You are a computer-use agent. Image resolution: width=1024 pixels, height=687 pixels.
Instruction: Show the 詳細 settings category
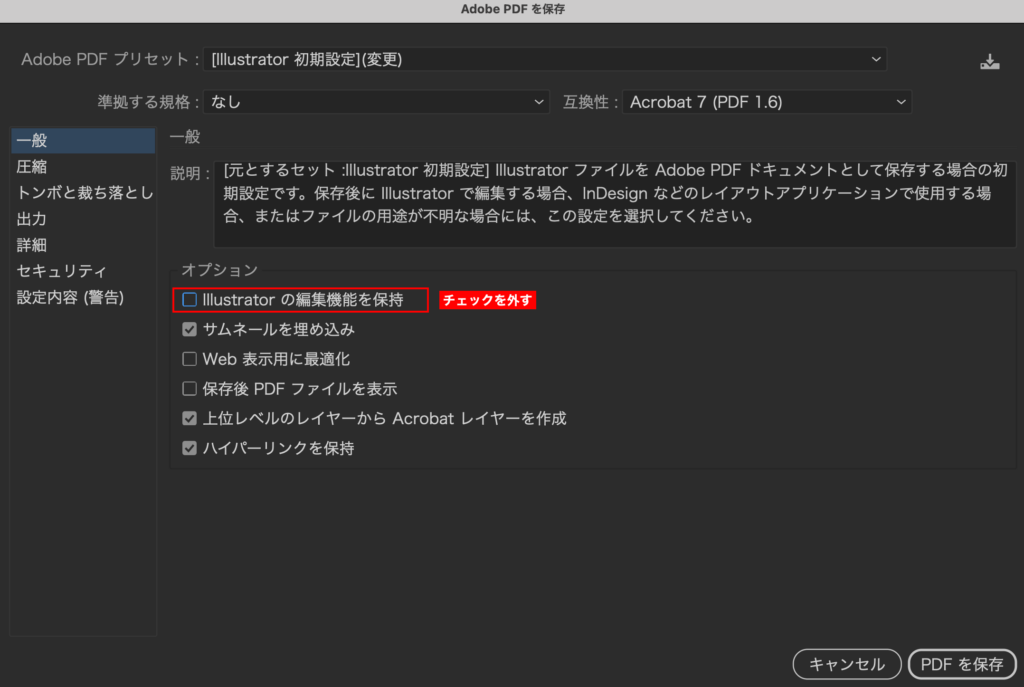(x=83, y=245)
